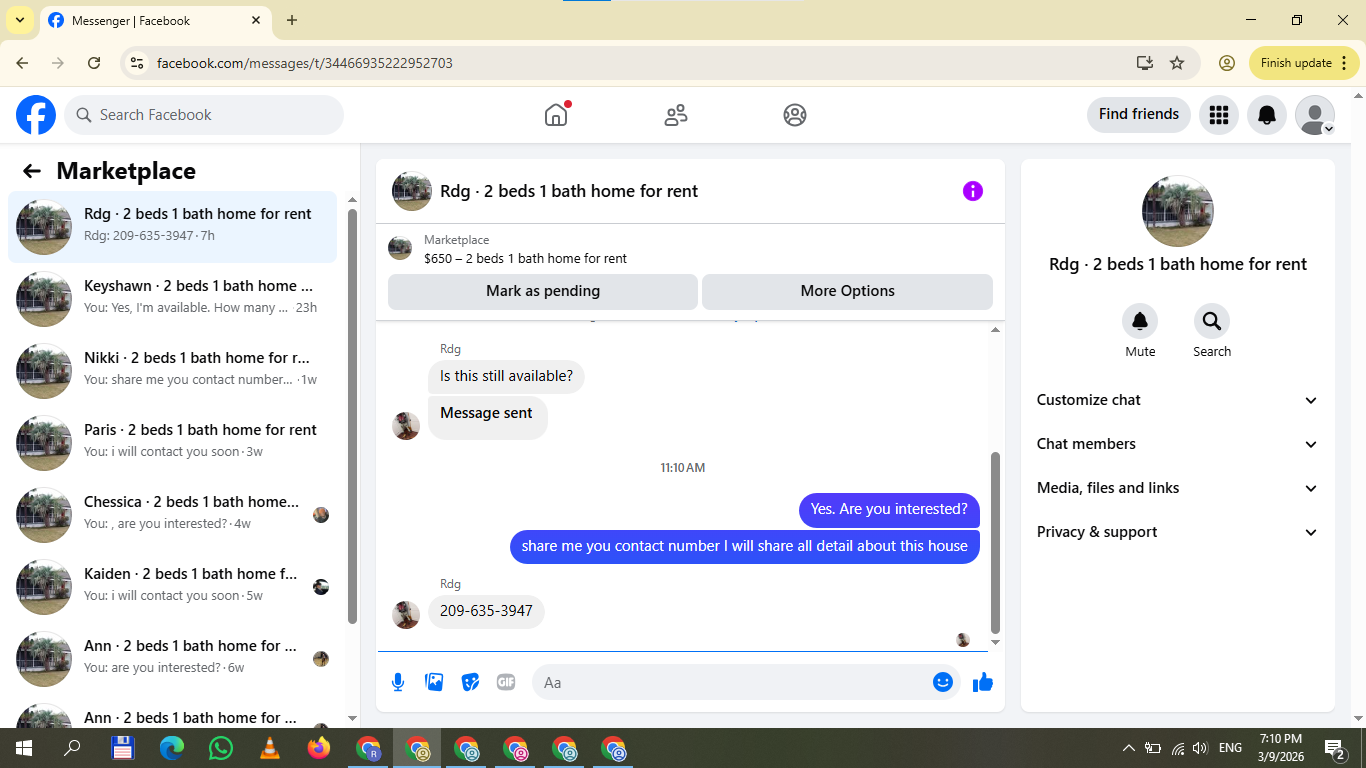Open the Rdg conversation in list
The image size is (1366, 768).
point(172,227)
